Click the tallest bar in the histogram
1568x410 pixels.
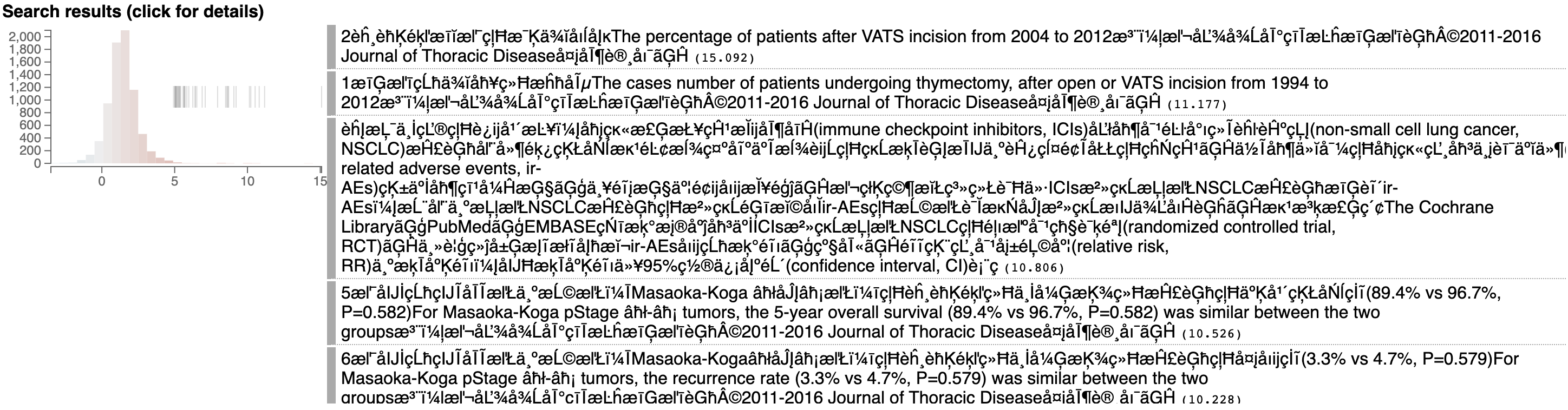(125, 97)
